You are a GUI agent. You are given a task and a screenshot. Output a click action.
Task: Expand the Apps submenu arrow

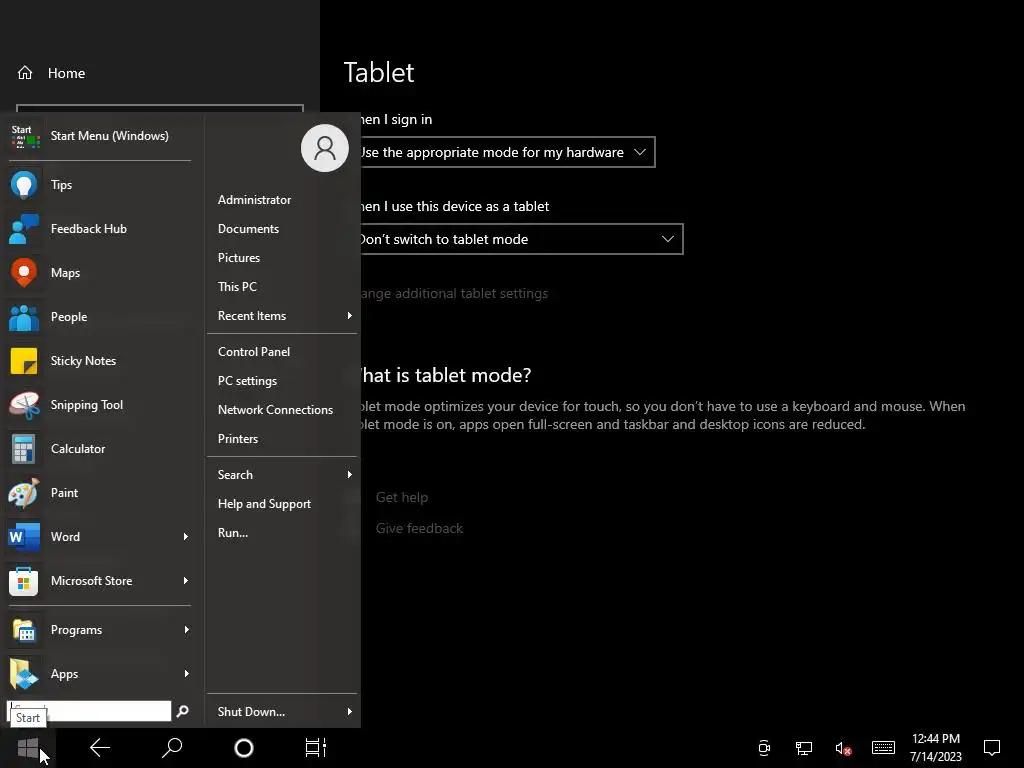point(186,674)
